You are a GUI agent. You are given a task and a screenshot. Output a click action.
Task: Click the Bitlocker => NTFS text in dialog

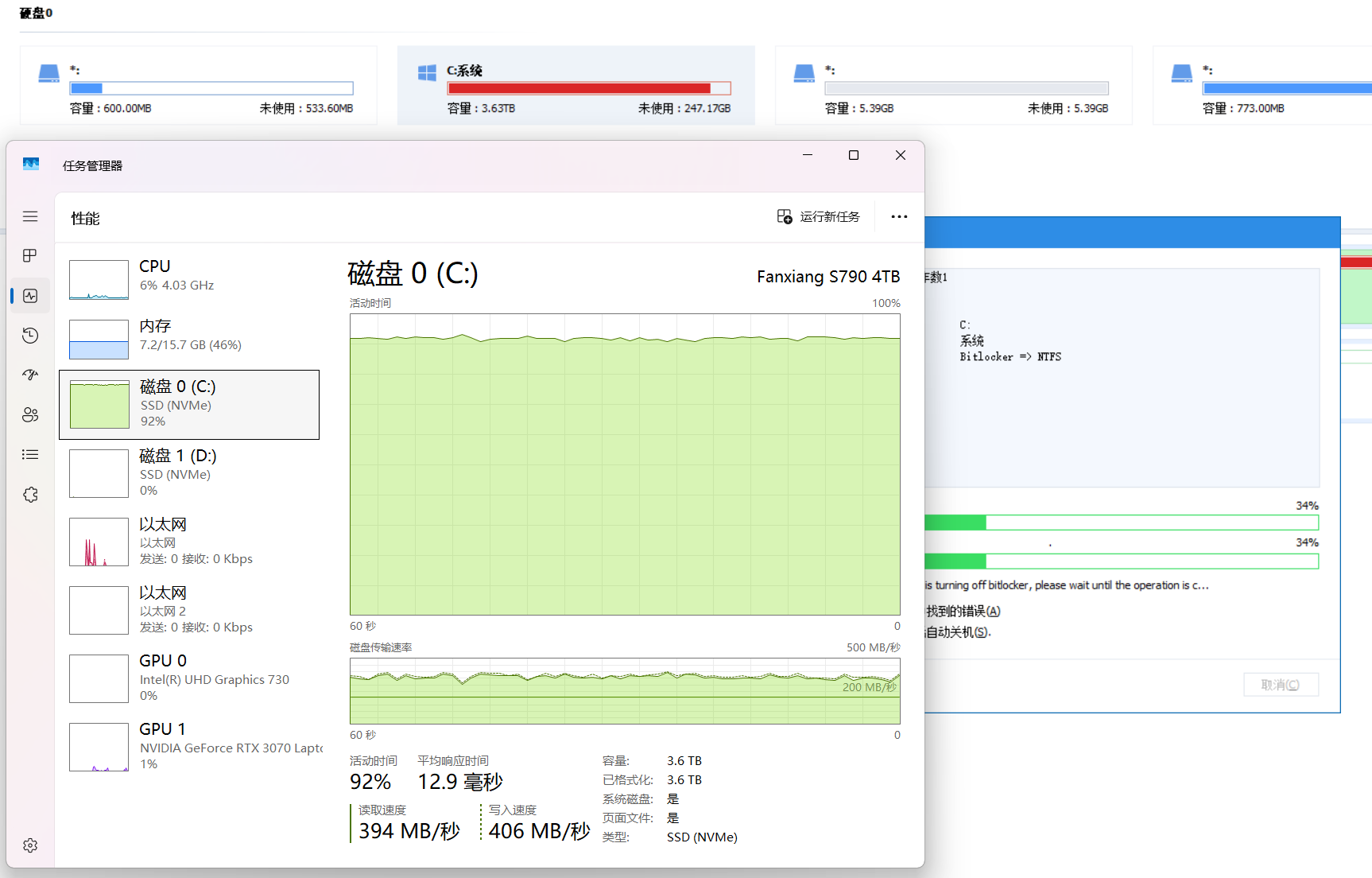[1010, 357]
